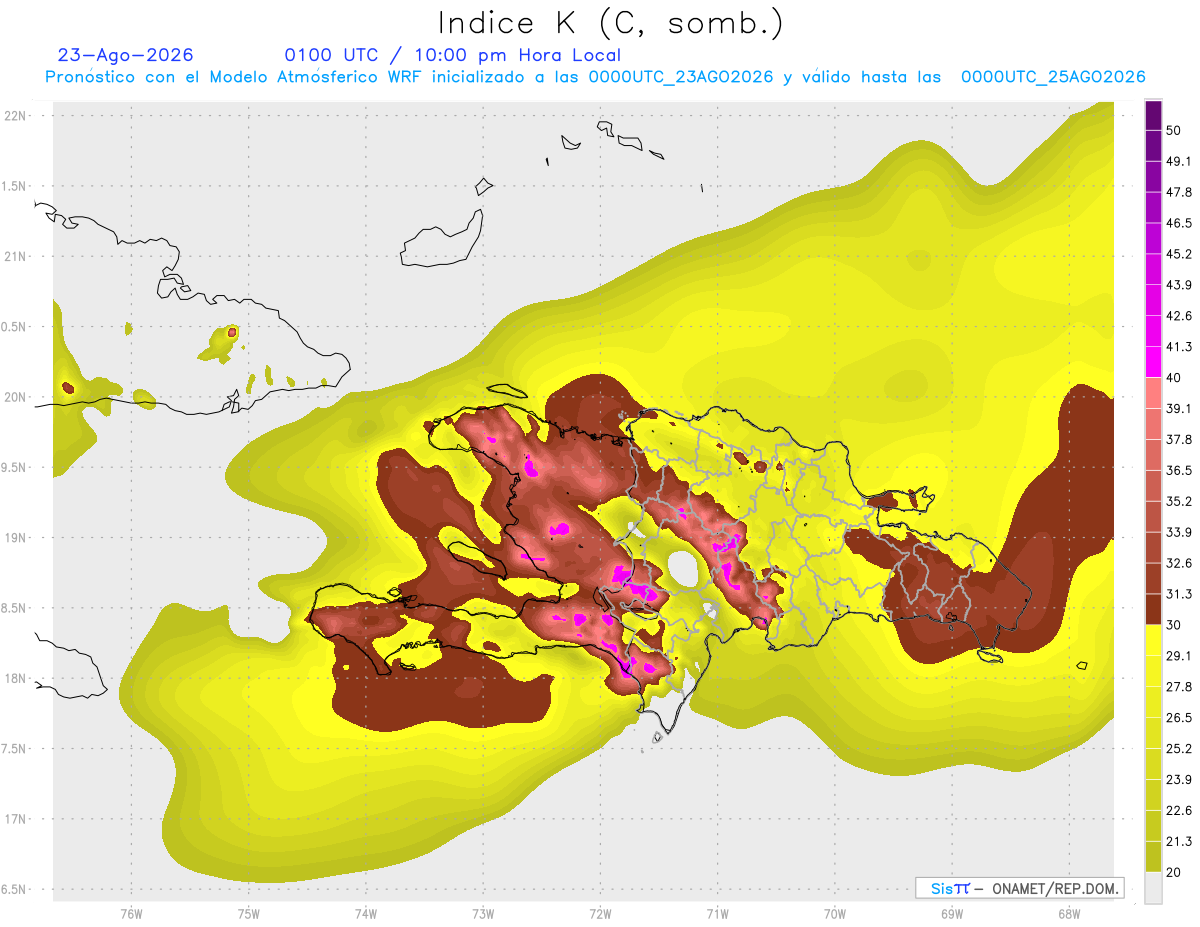
Task: Click the "0100 UTC / 10:00 pm Hora Local" time label
Action: [x=453, y=55]
